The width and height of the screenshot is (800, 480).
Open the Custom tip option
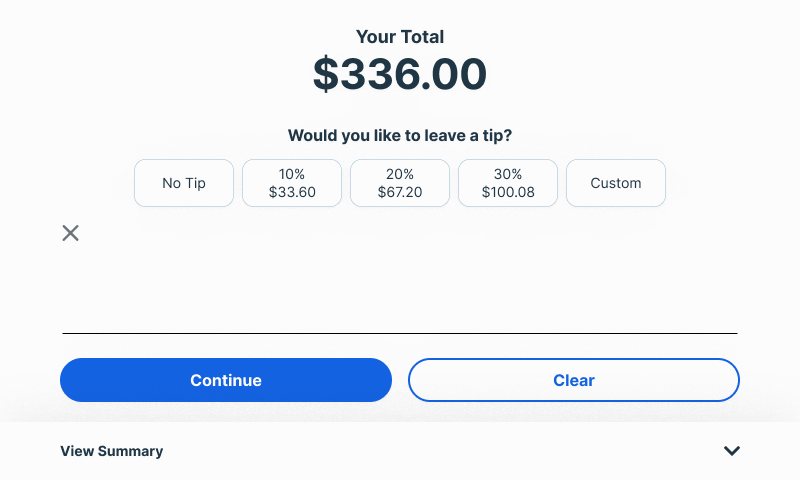[x=616, y=183]
